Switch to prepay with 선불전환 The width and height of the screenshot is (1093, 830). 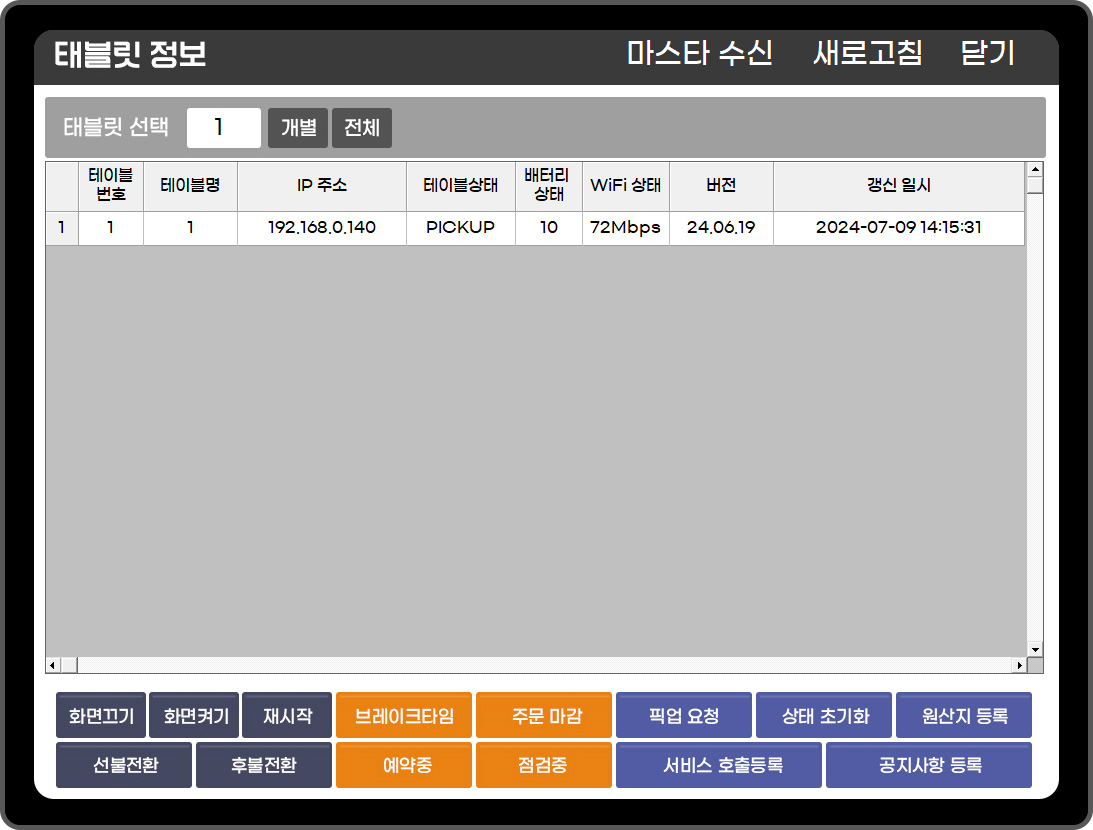pos(124,765)
